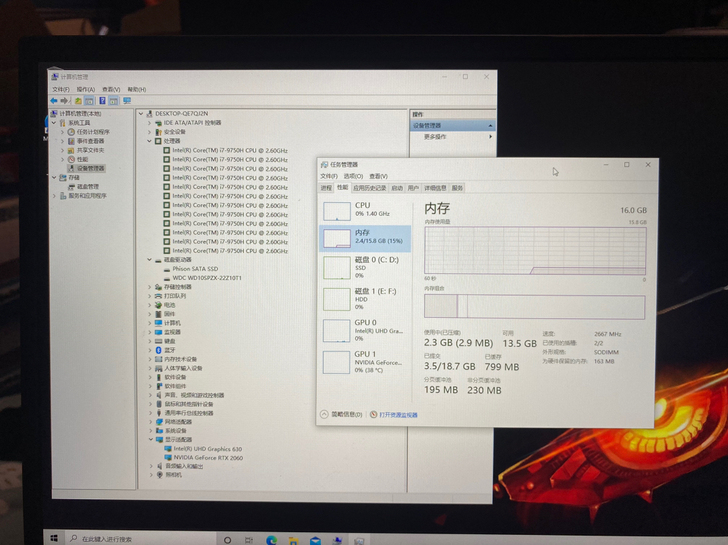Collapse the 磁盘驱动器 disk drives node
This screenshot has height=545, width=728.
pos(150,260)
